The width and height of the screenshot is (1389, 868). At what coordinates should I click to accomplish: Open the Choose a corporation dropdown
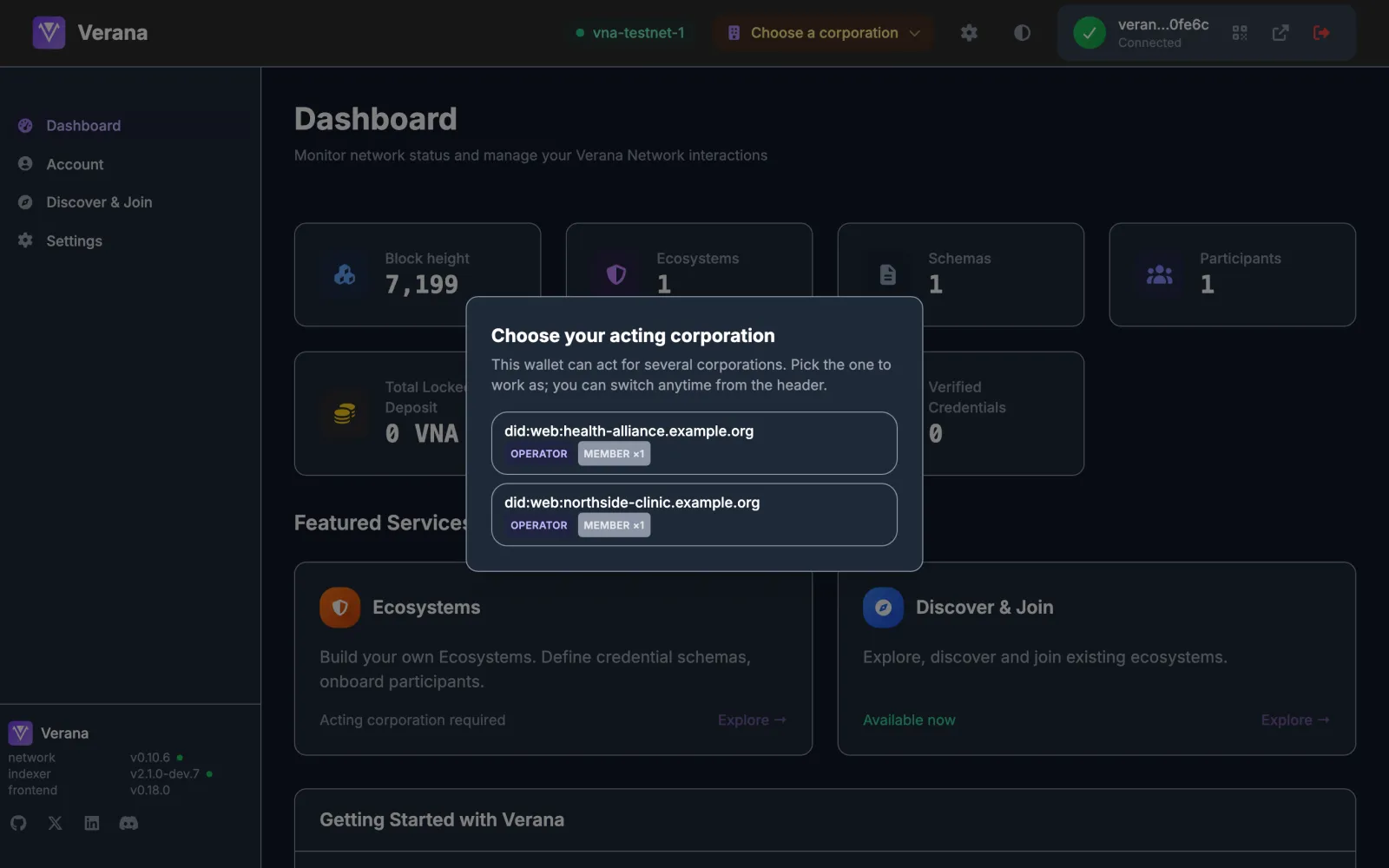pyautogui.click(x=824, y=33)
